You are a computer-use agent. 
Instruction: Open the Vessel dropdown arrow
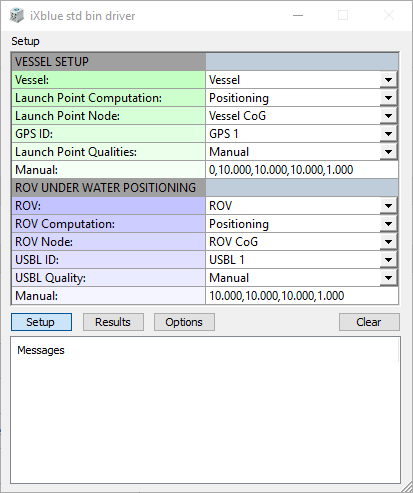pyautogui.click(x=388, y=80)
